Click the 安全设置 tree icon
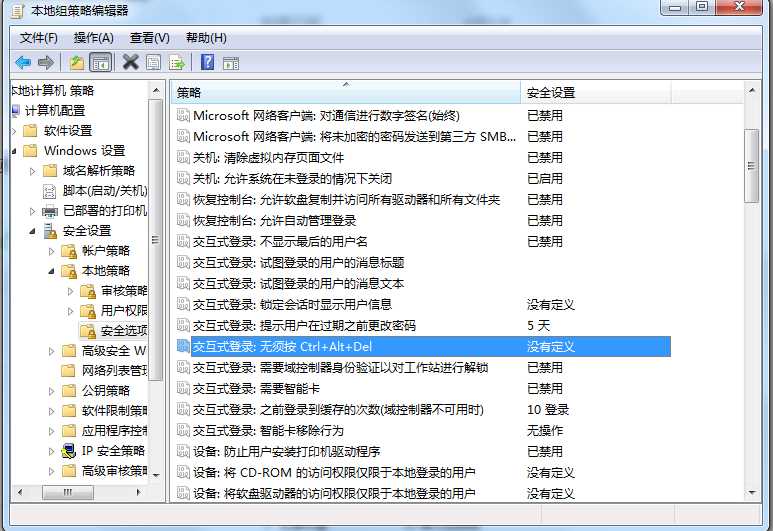This screenshot has width=773, height=531. [x=50, y=231]
